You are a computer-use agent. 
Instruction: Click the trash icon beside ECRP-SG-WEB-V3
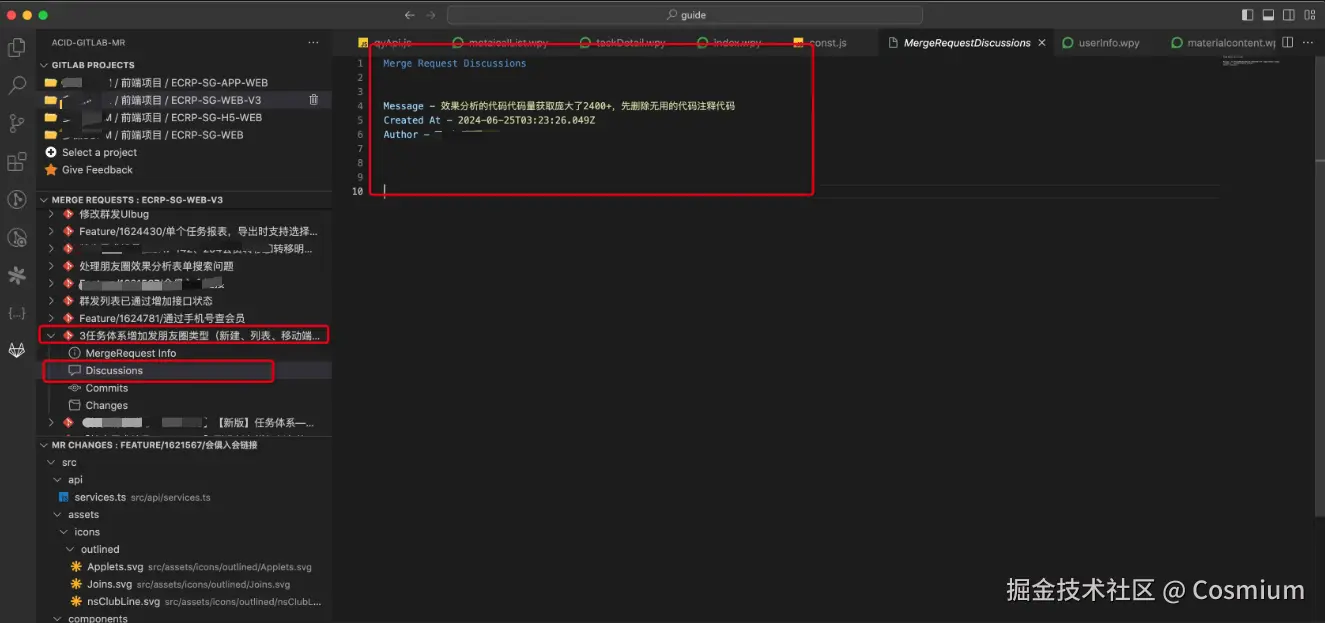click(x=314, y=100)
